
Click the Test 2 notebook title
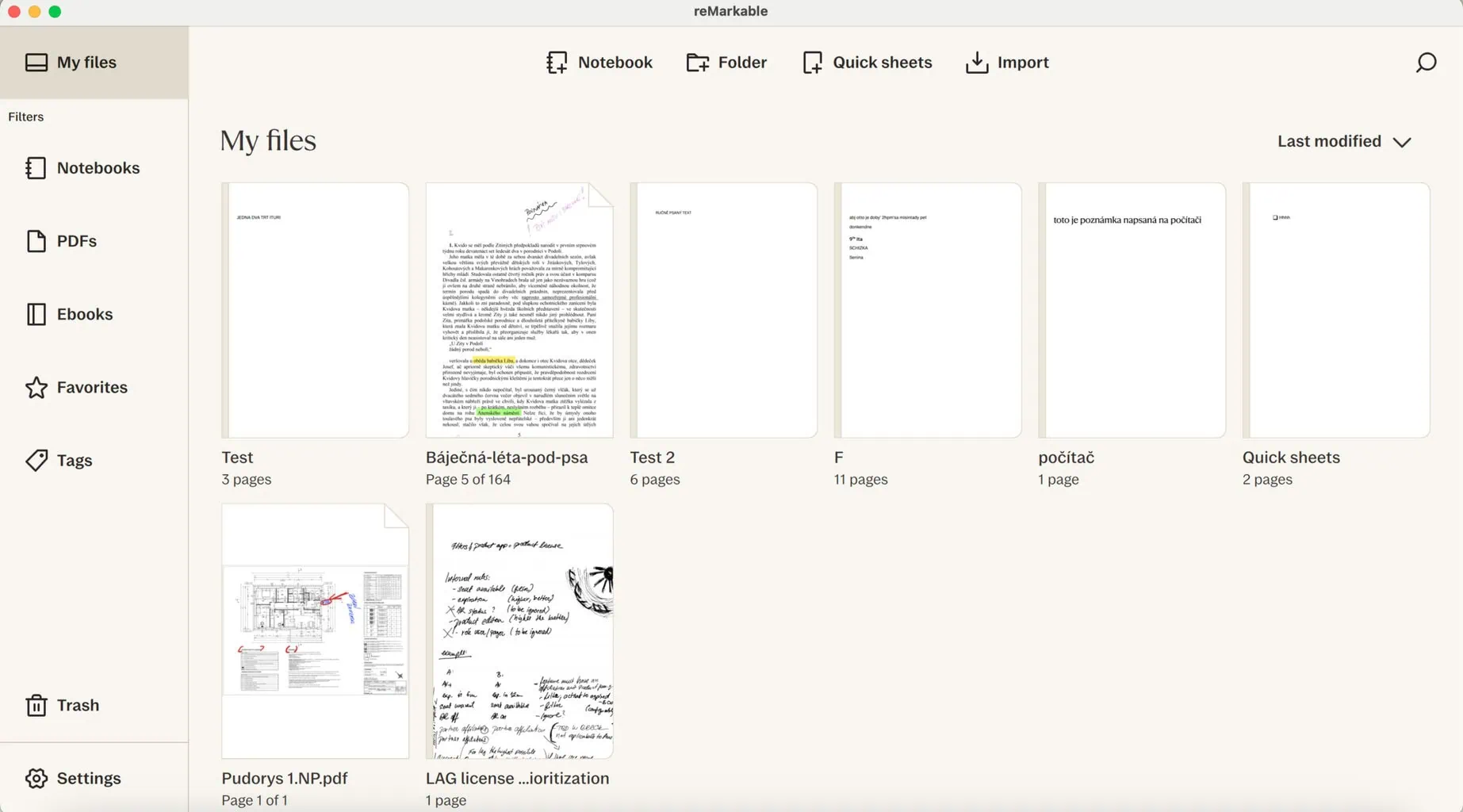click(652, 458)
